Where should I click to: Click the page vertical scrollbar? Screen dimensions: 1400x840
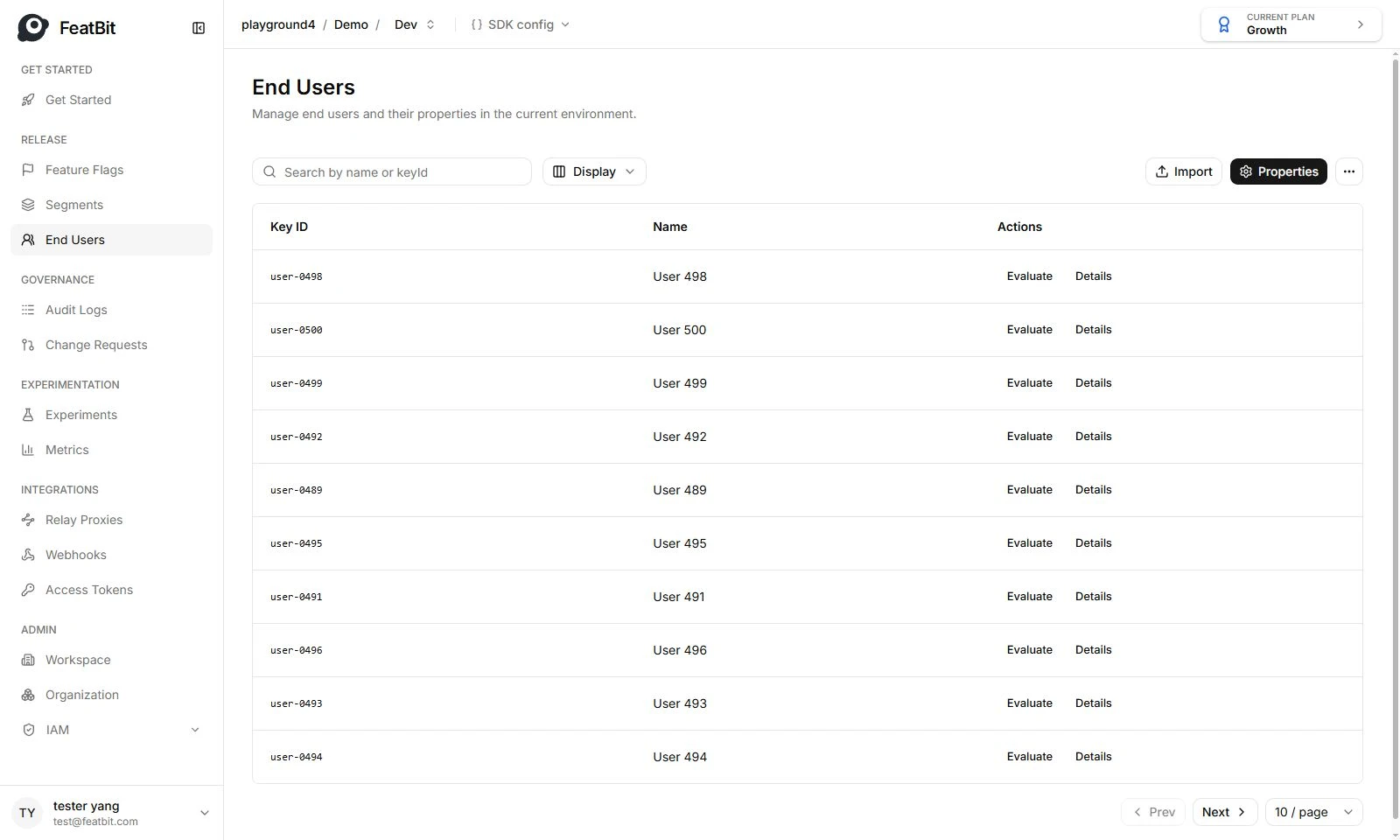1395,437
